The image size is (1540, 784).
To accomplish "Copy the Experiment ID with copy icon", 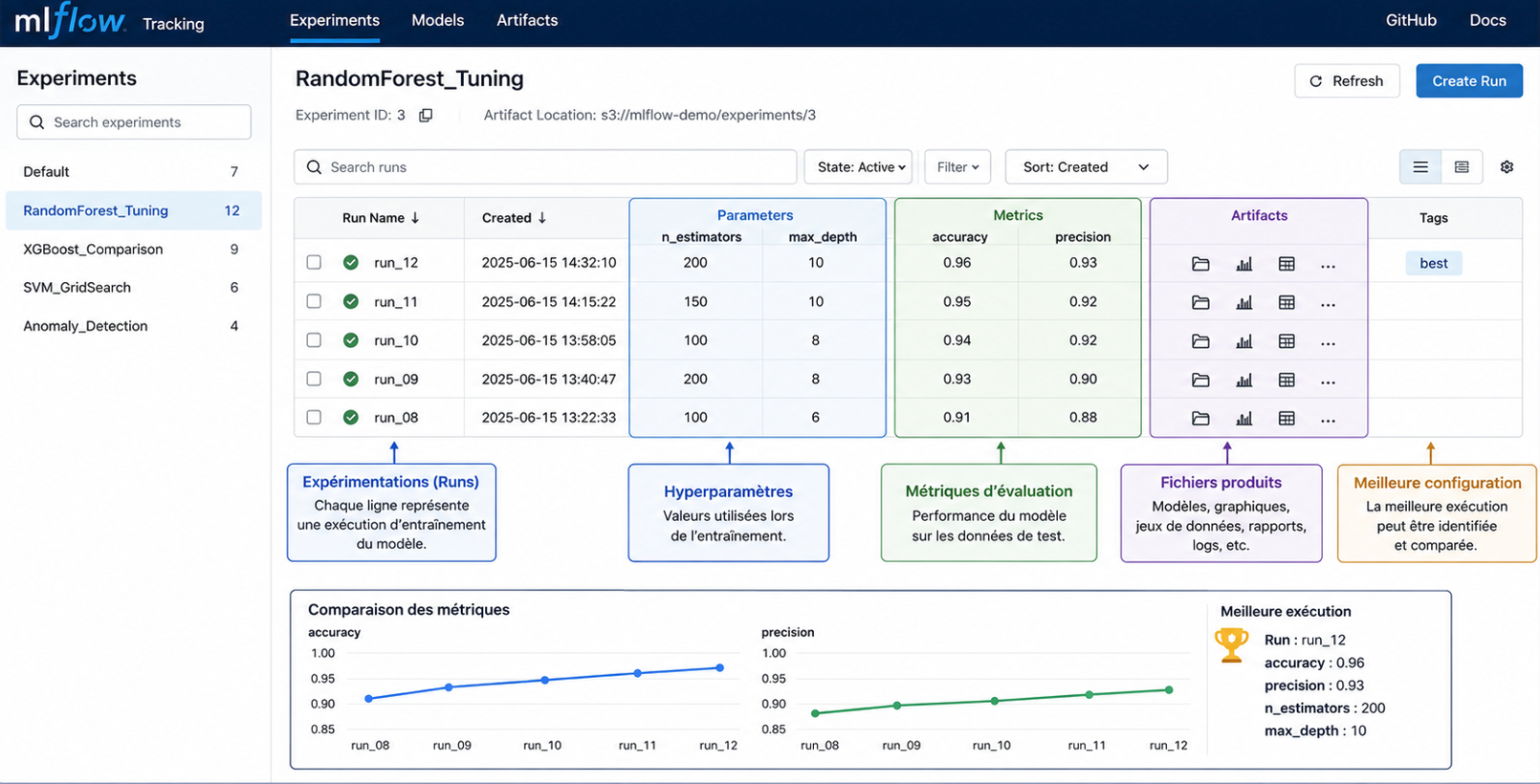I will (x=426, y=115).
